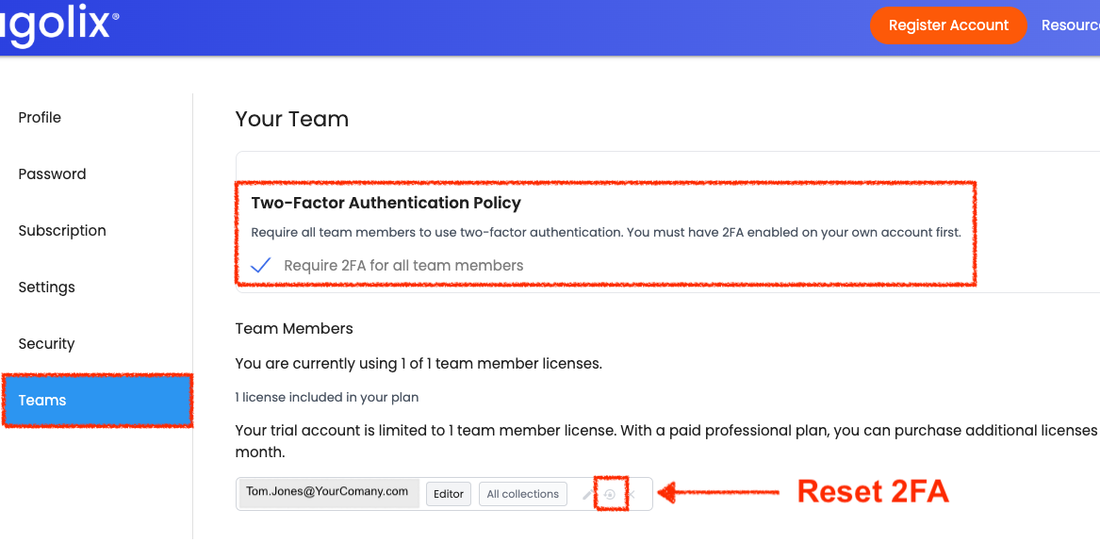1100x543 pixels.
Task: Click the Reset 2FA icon for Tom.Jones
Action: pyautogui.click(x=610, y=495)
